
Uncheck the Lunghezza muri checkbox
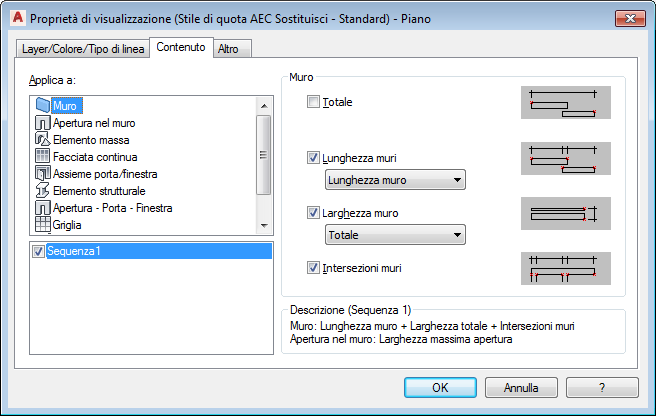pyautogui.click(x=313, y=158)
